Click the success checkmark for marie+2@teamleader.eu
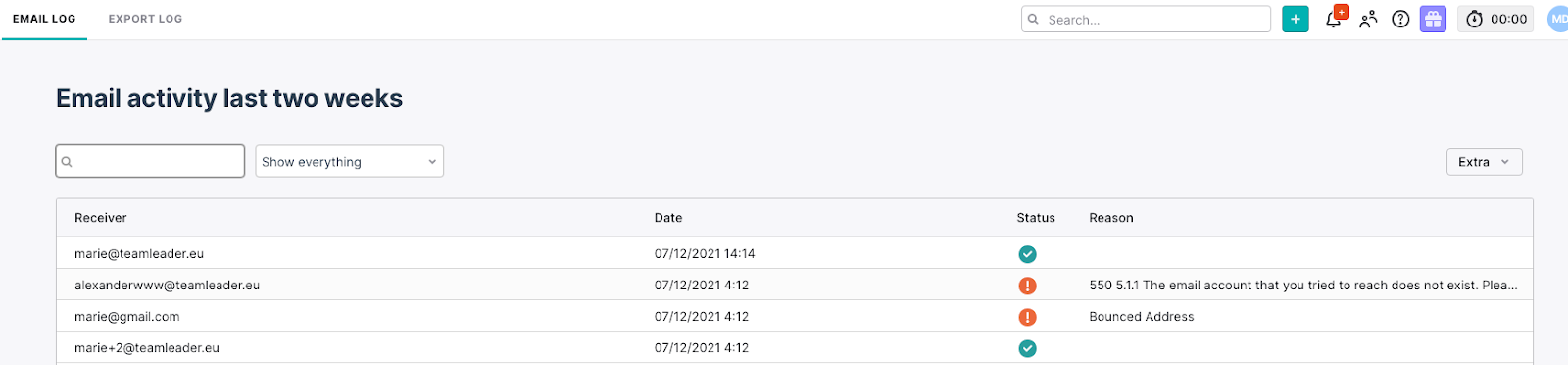Image resolution: width=1568 pixels, height=365 pixels. (1027, 348)
